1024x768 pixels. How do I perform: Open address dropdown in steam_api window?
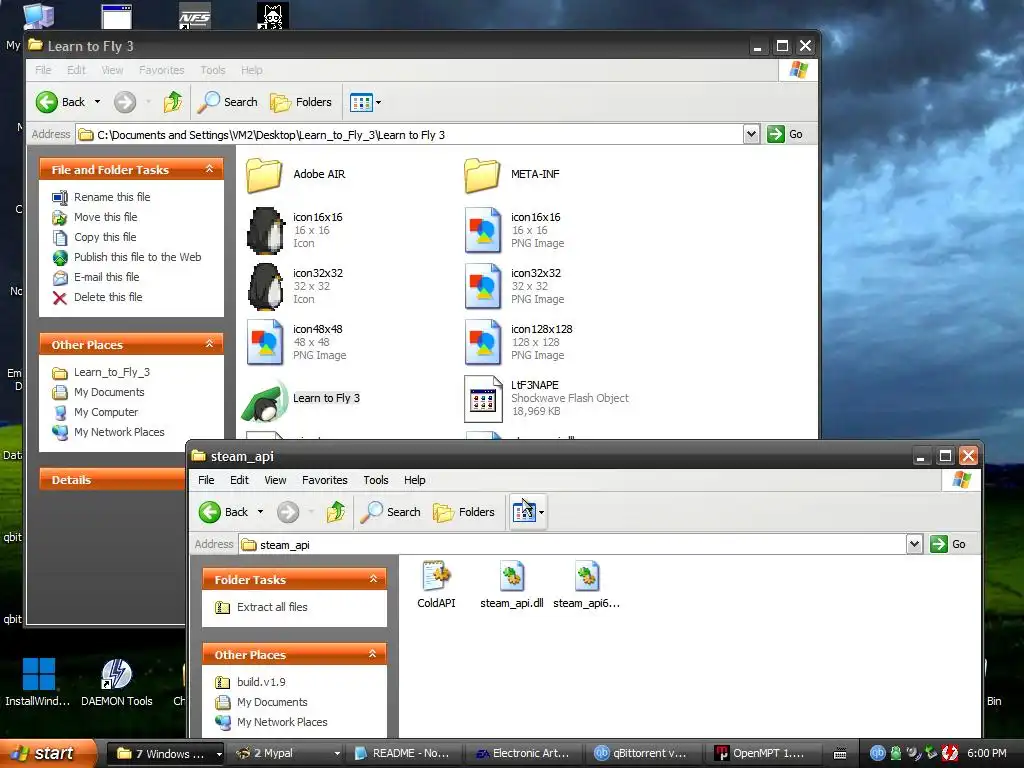914,544
